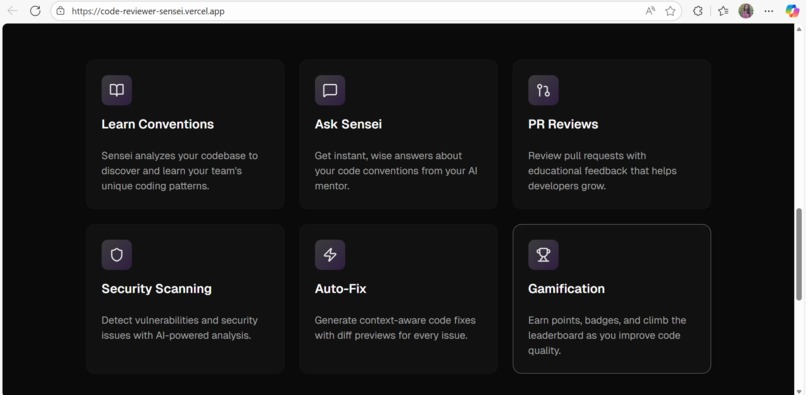Click the page vertical scrollbar thumb
The height and width of the screenshot is (395, 806).
pos(799,254)
